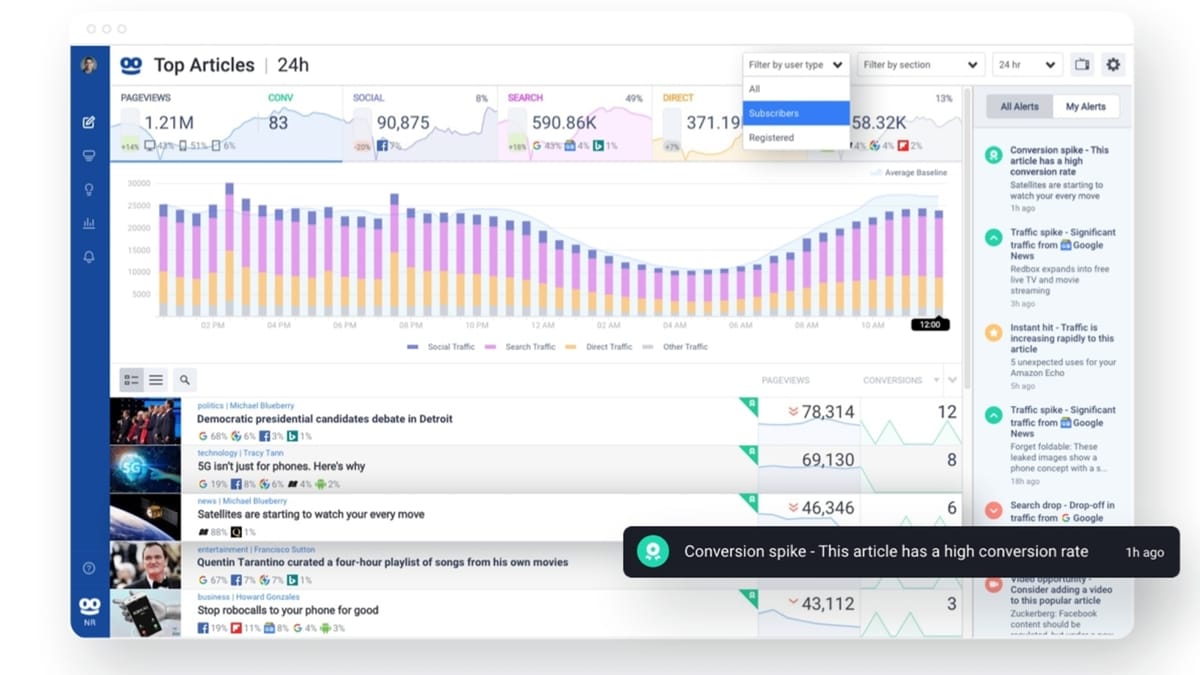The image size is (1200, 675).
Task: Toggle Other Traffic legend series
Action: (x=675, y=347)
